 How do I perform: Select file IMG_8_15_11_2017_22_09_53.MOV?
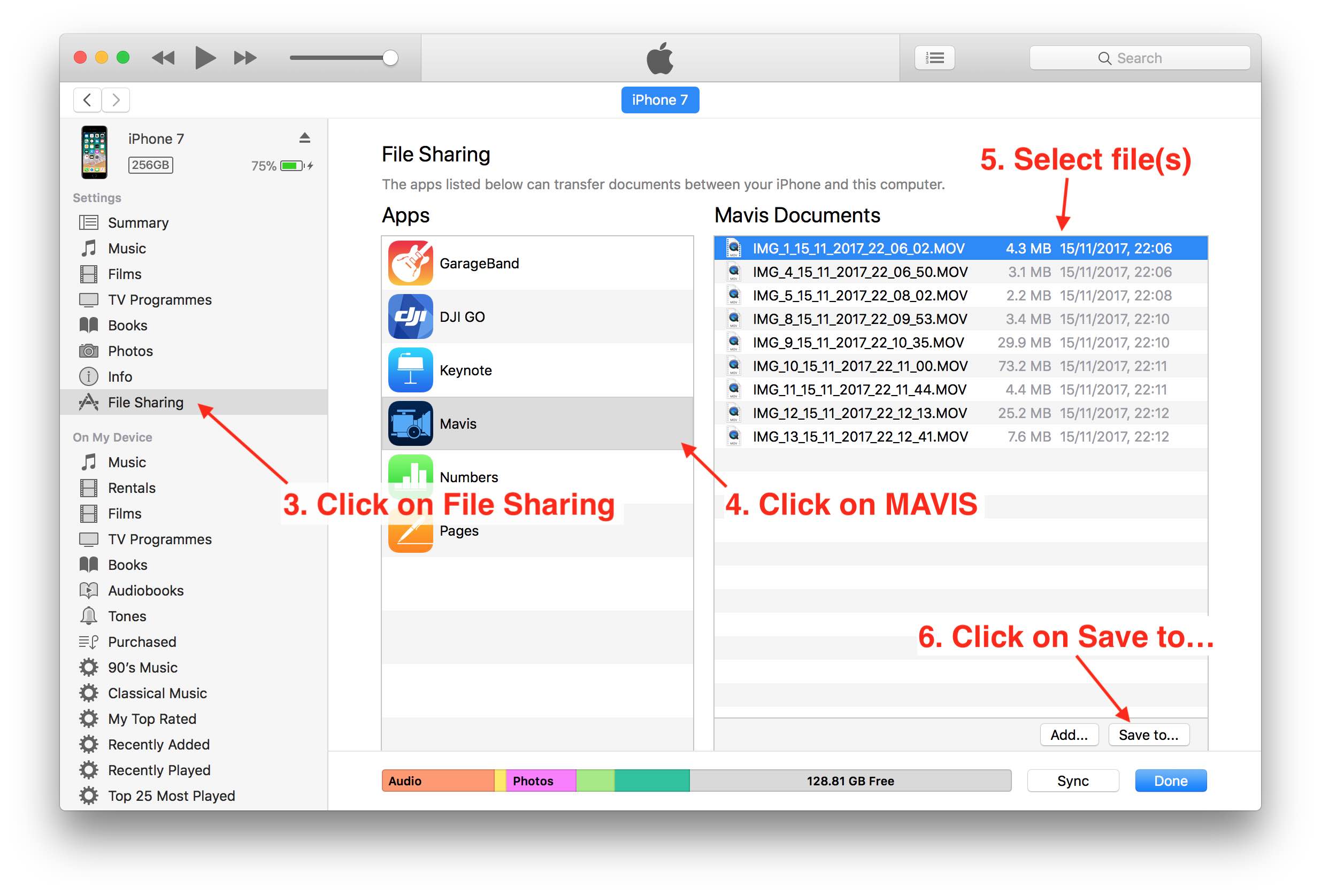pyautogui.click(x=961, y=319)
